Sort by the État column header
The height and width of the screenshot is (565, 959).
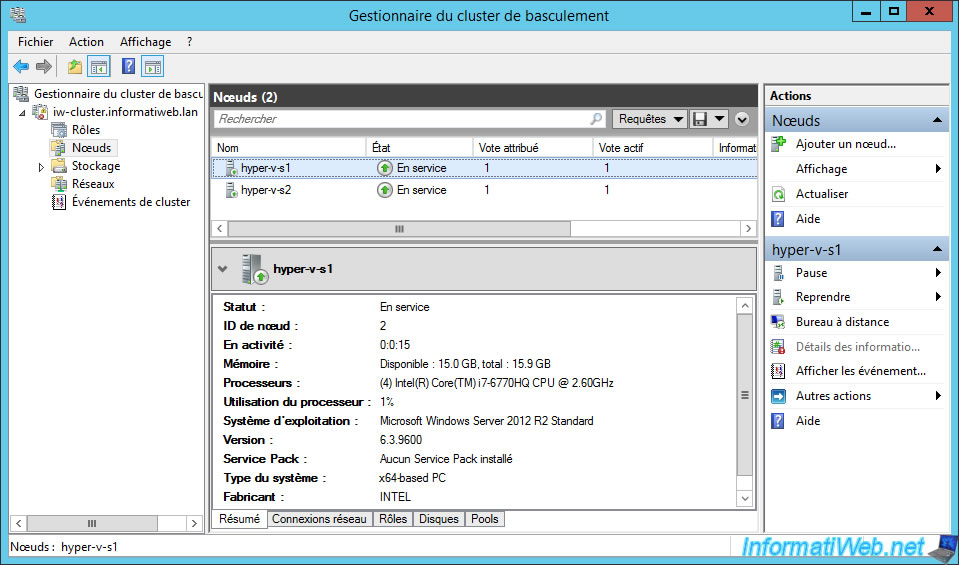tap(420, 148)
